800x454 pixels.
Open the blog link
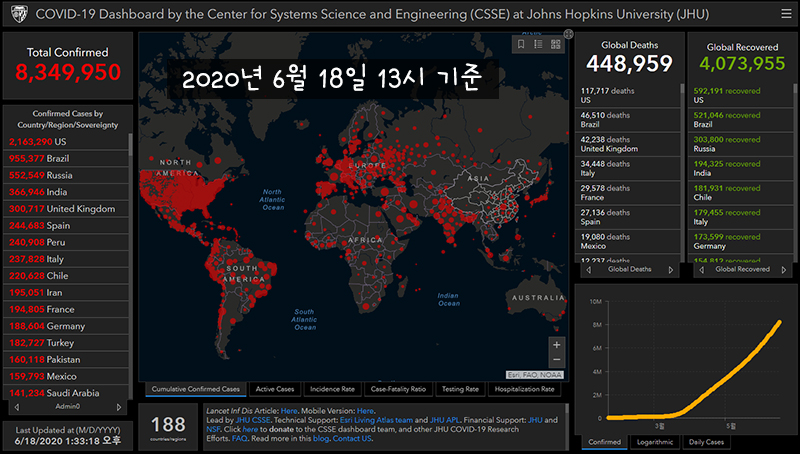321,438
